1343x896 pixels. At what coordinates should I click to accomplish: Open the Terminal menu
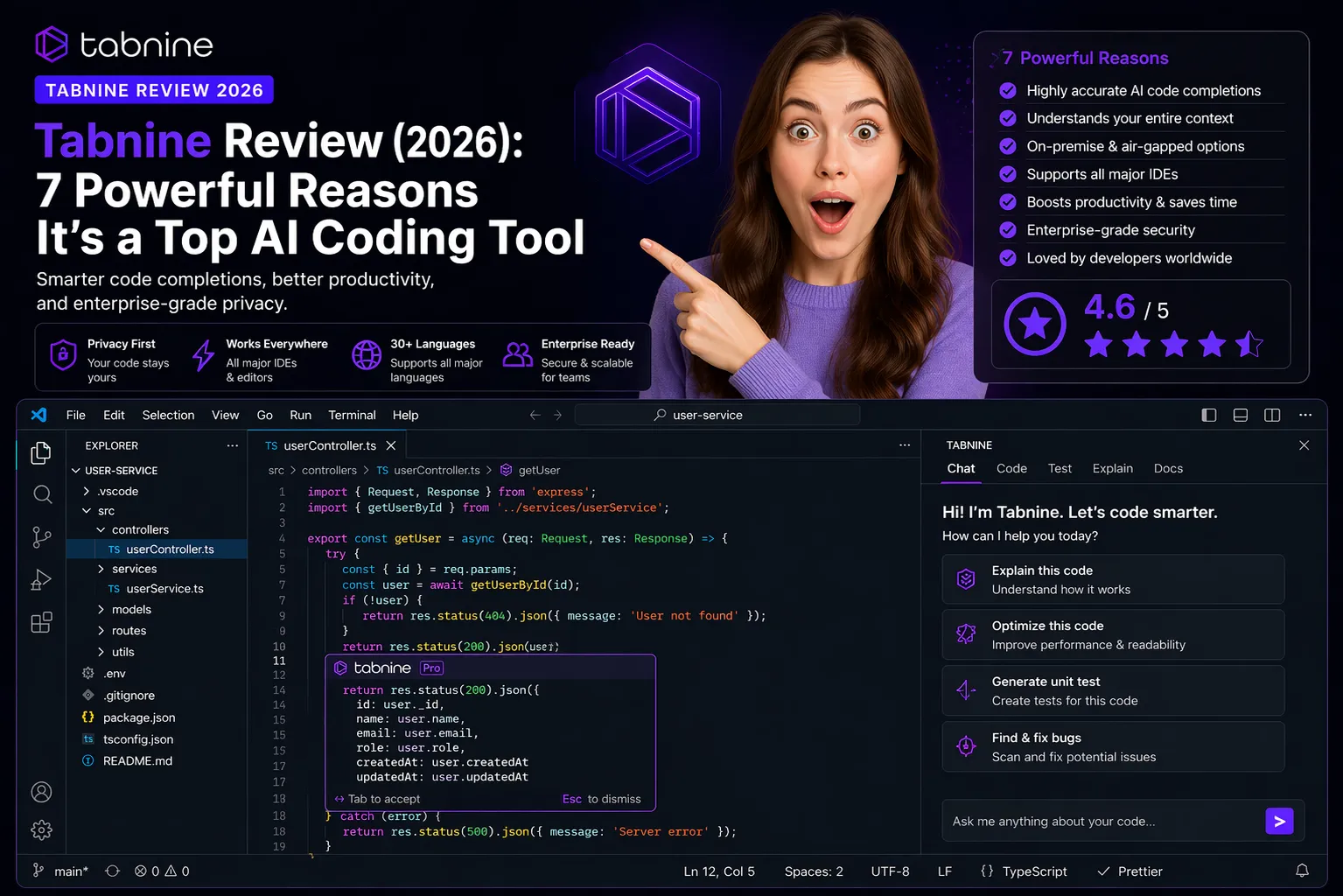pyautogui.click(x=352, y=415)
